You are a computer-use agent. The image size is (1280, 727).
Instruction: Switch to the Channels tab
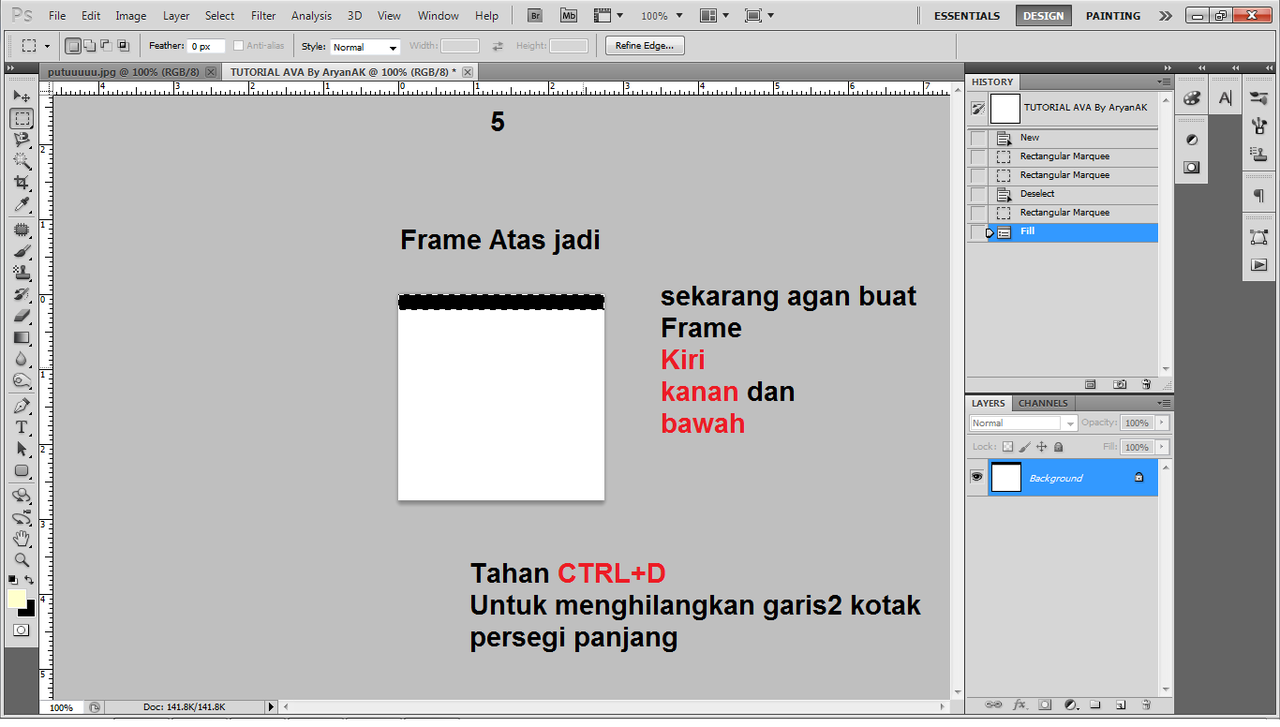pyautogui.click(x=1043, y=403)
